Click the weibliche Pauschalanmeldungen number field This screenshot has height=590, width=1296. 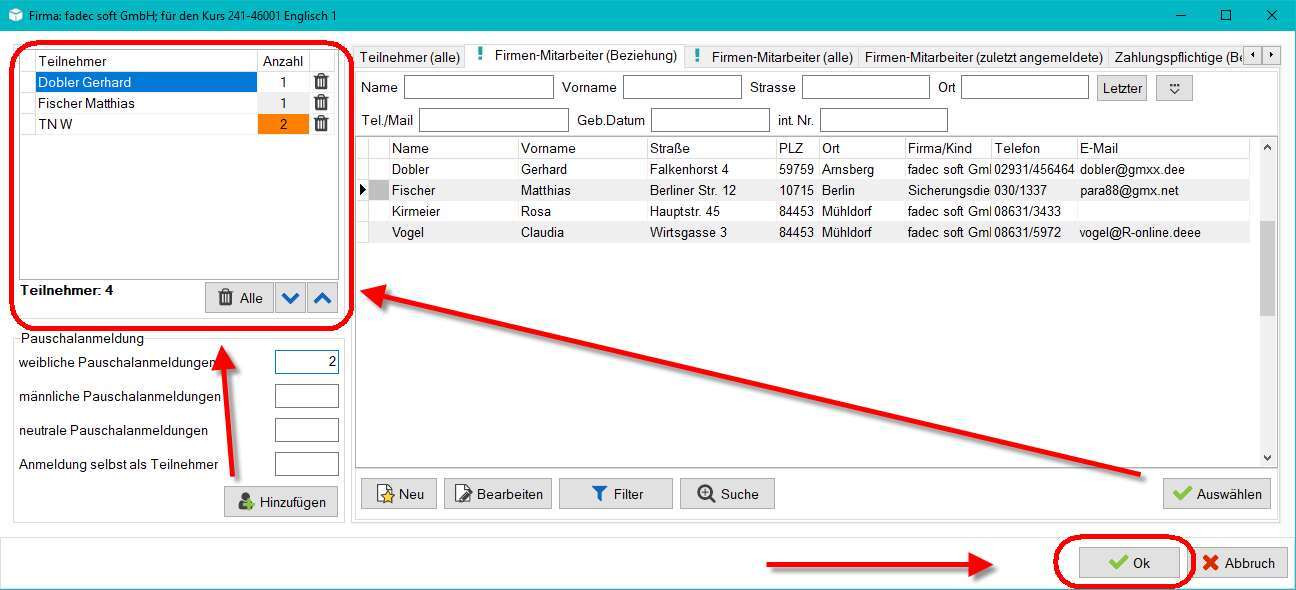tap(307, 362)
